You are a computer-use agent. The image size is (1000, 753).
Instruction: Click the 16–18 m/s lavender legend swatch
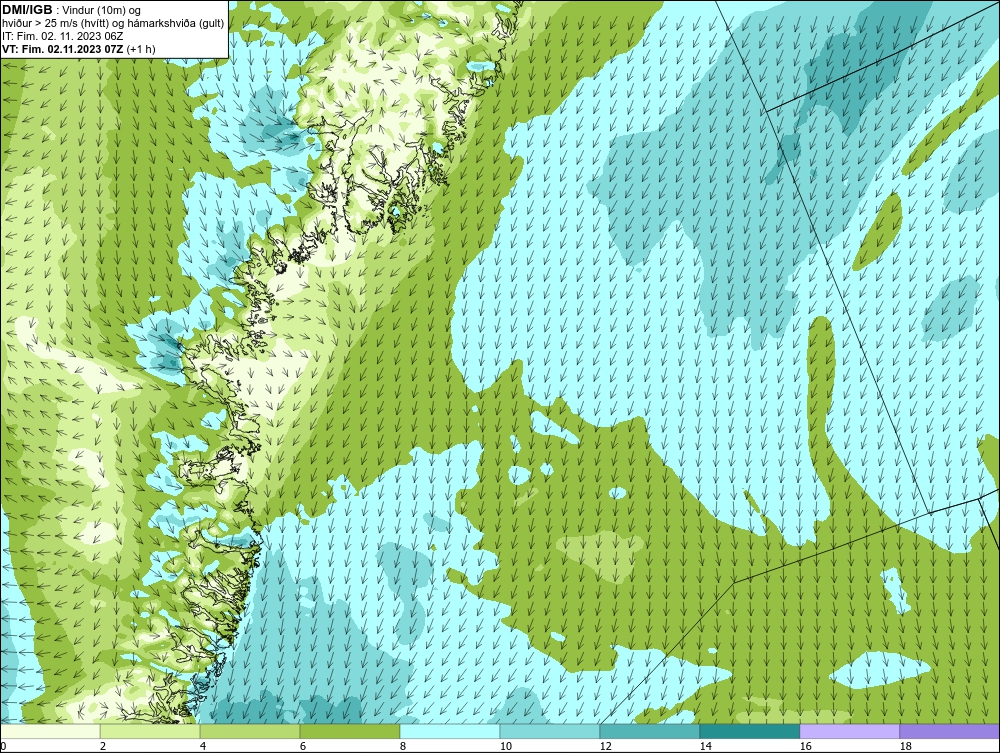(849, 731)
